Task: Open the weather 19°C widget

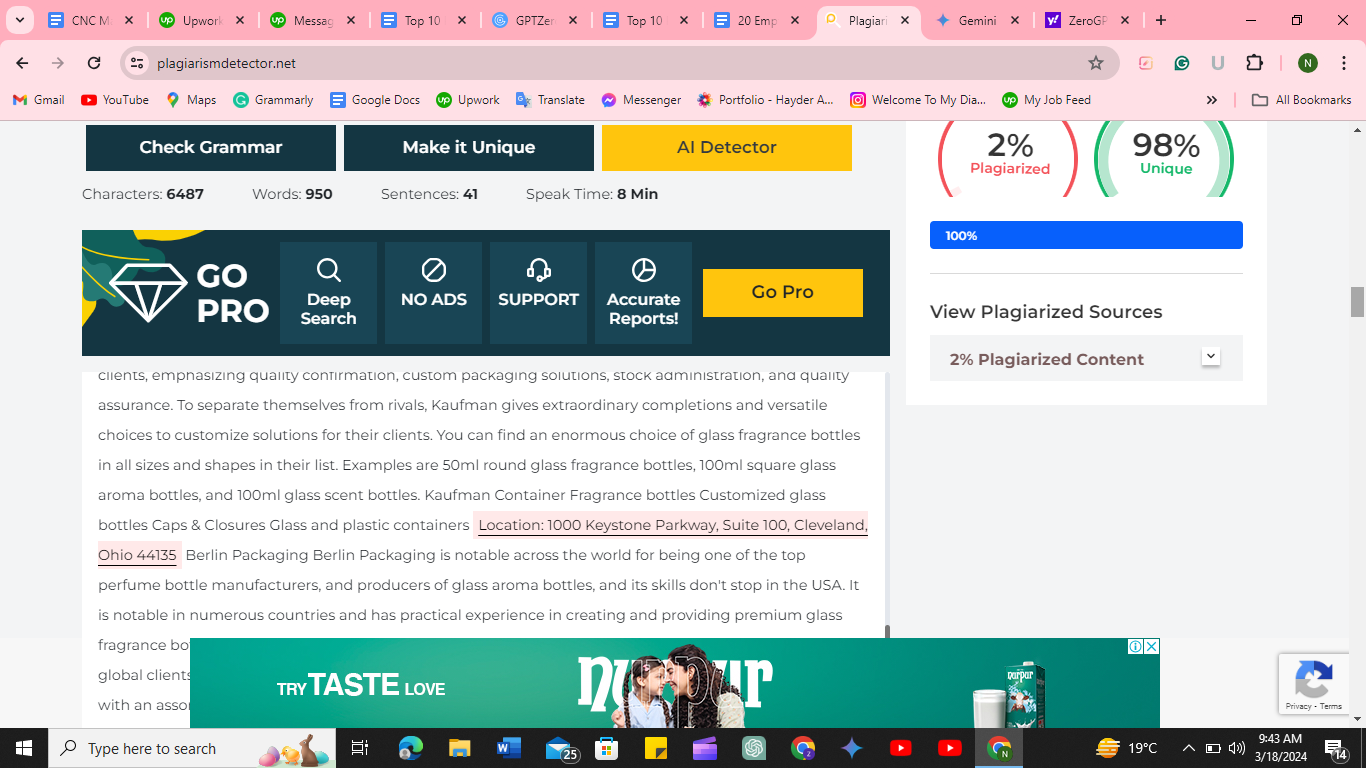Action: coord(1127,748)
